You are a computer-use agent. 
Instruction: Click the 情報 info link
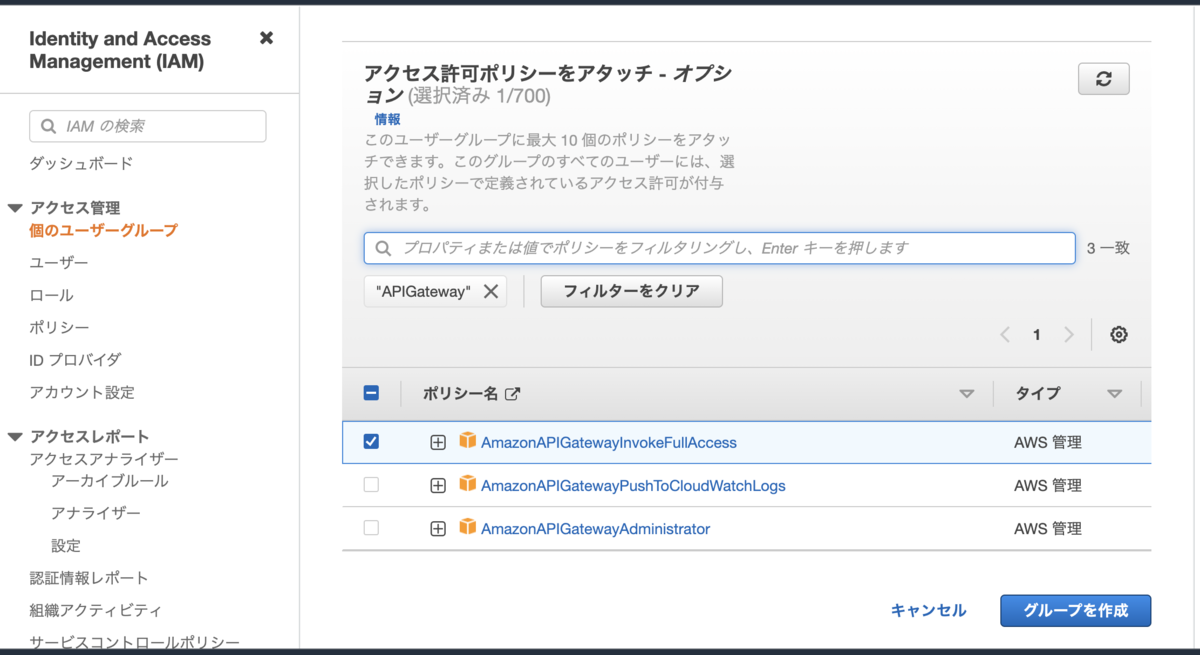coord(388,119)
